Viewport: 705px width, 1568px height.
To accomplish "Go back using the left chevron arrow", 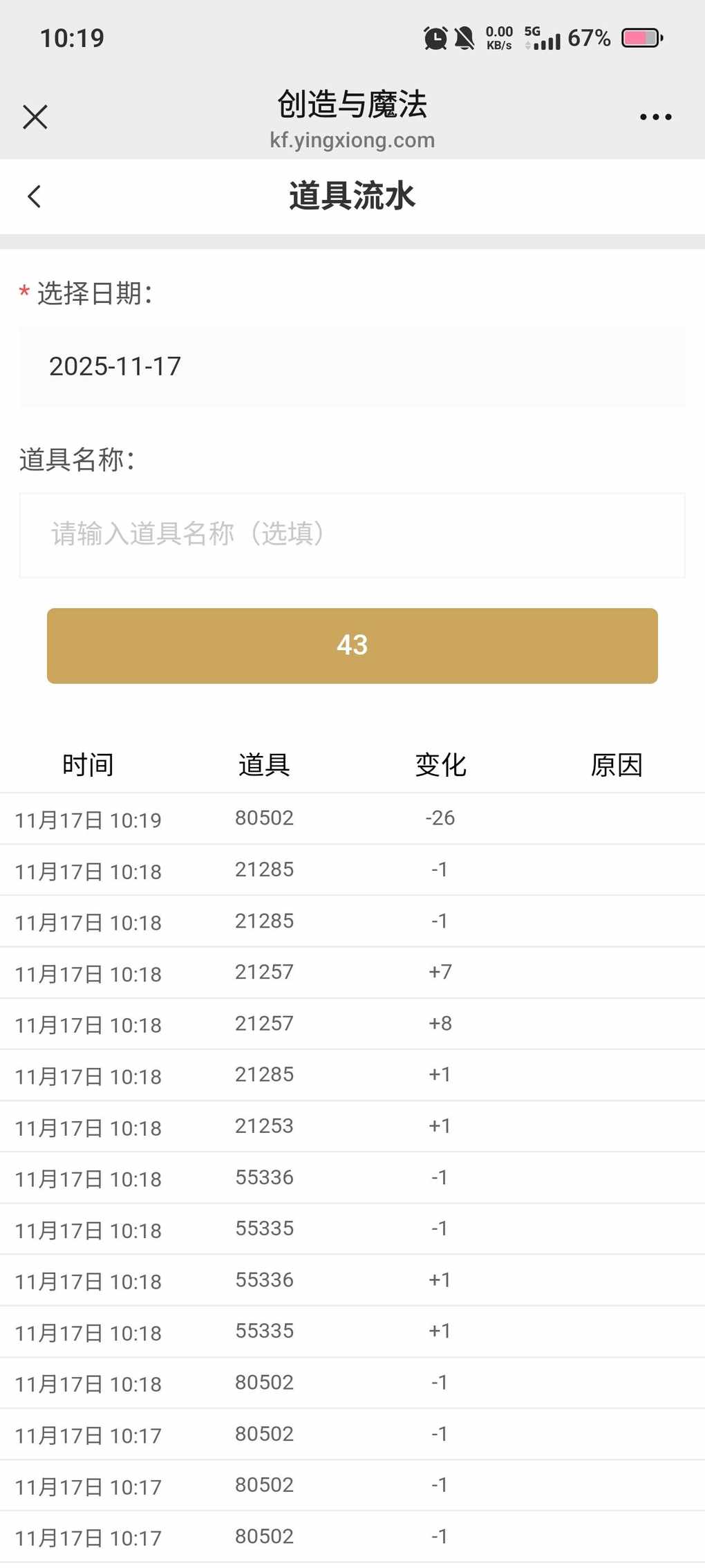I will [35, 196].
